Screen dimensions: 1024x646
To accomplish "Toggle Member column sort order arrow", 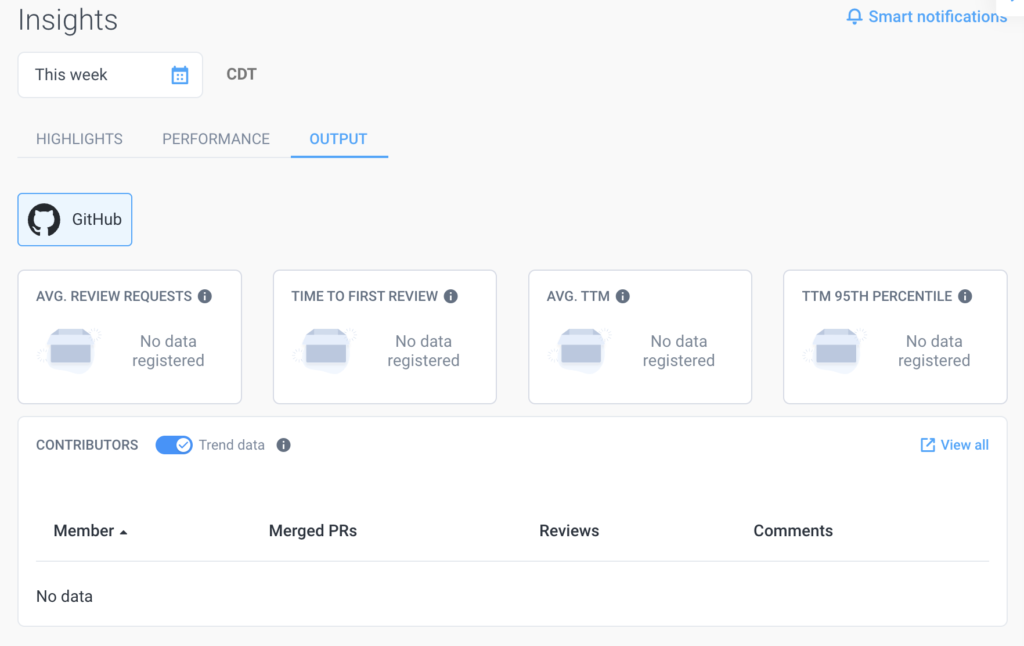I will (124, 531).
